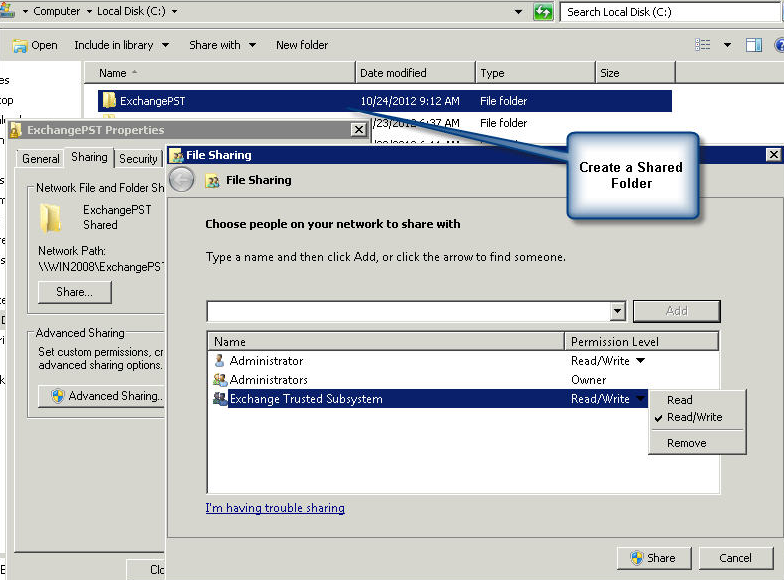
Task: Choose the checked Read/Write option
Action: pos(694,418)
